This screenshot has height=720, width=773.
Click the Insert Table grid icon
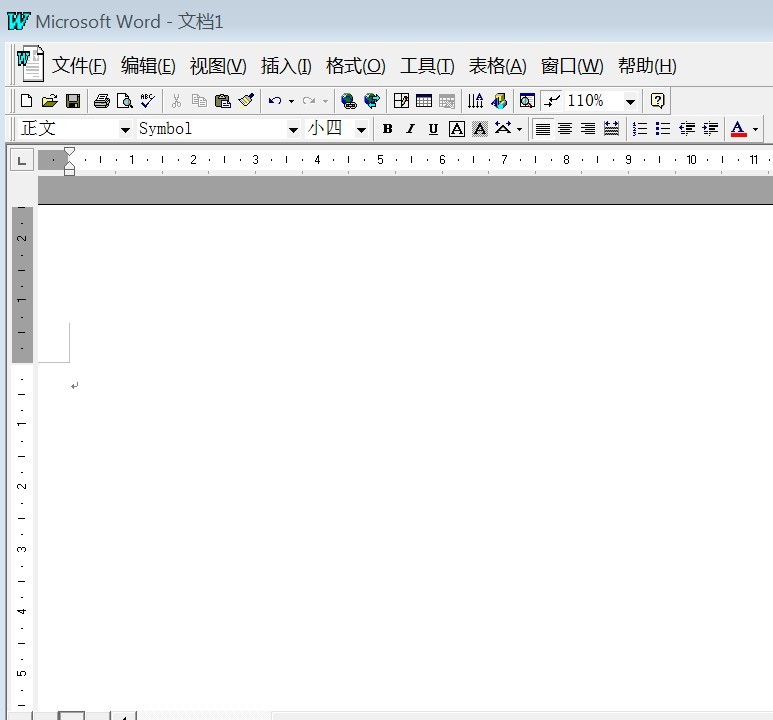(x=424, y=101)
